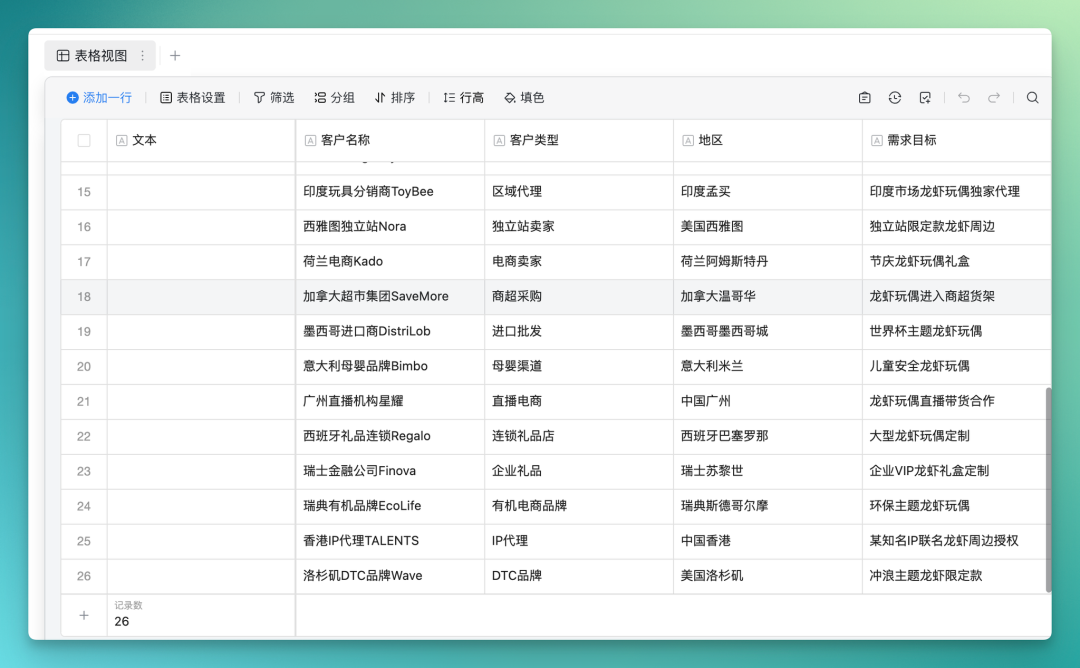Click cell 西班牙礼品连锁Regalo
The image size is (1080, 668).
[390, 437]
